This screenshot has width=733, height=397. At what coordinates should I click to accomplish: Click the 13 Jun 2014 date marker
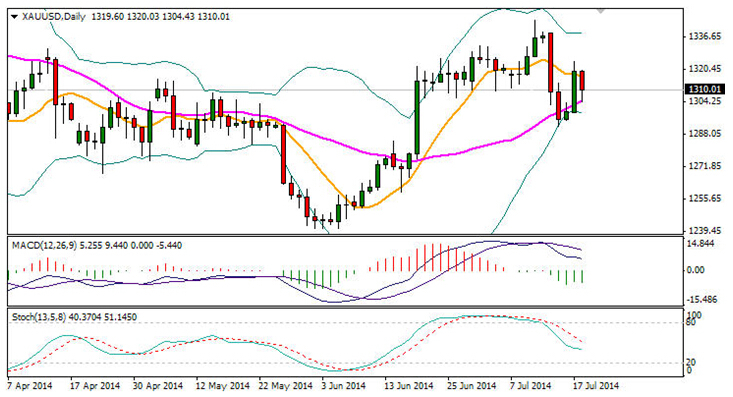point(409,386)
